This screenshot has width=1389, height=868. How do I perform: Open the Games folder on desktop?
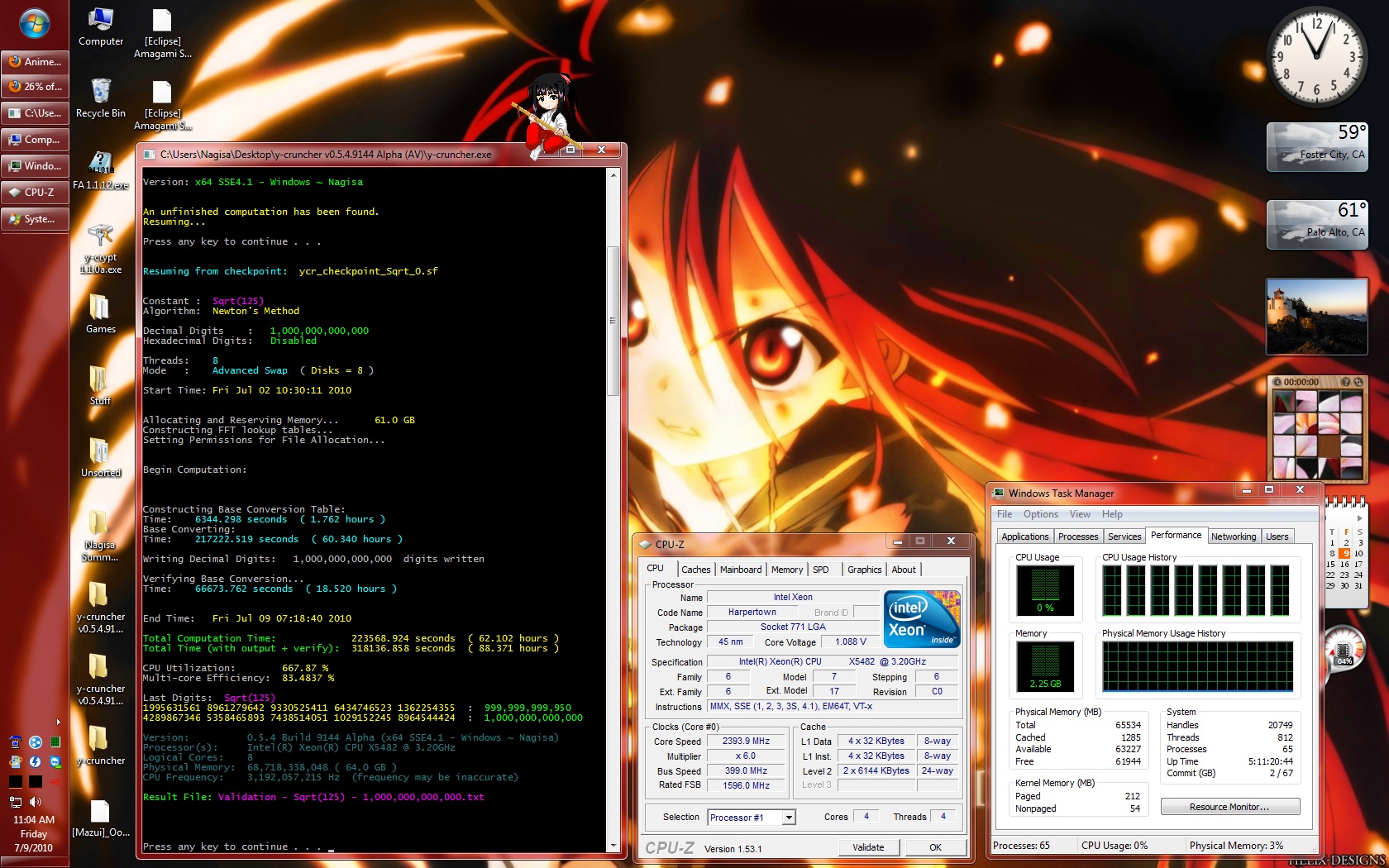[100, 312]
